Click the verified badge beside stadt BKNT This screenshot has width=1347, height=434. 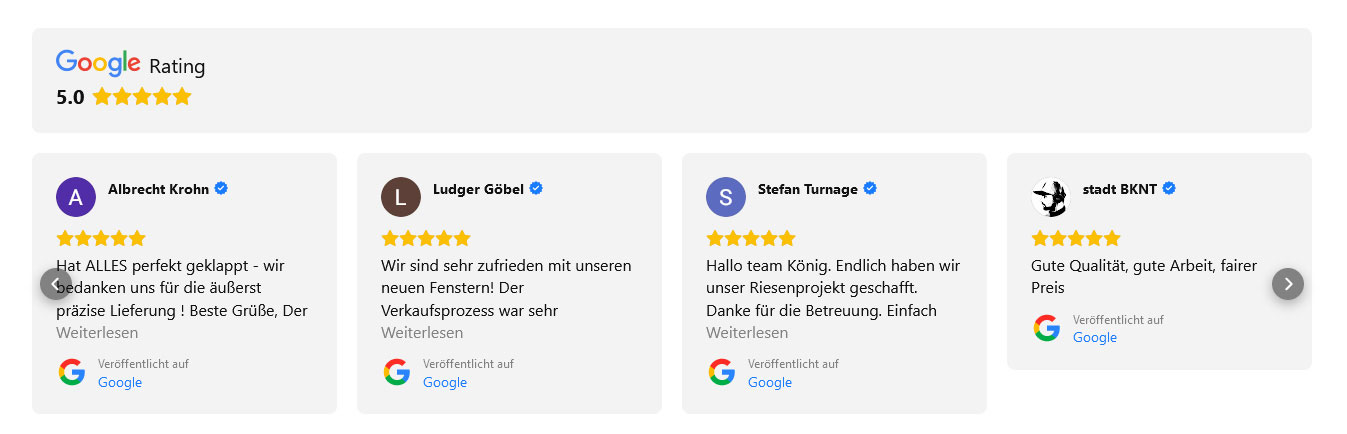1169,188
